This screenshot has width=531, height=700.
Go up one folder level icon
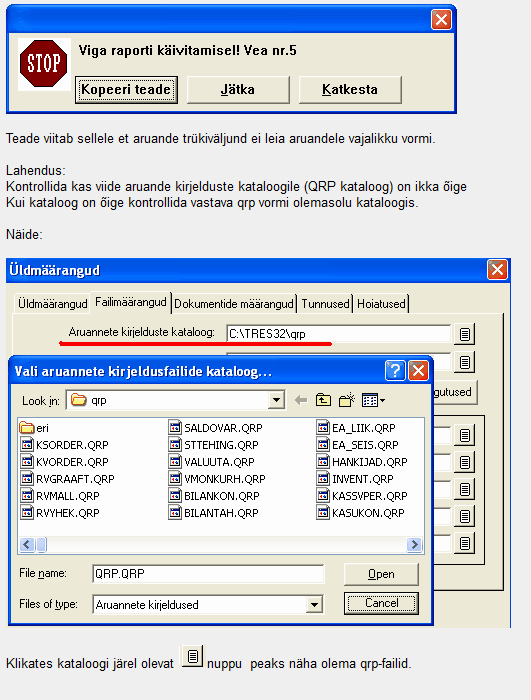(x=323, y=400)
